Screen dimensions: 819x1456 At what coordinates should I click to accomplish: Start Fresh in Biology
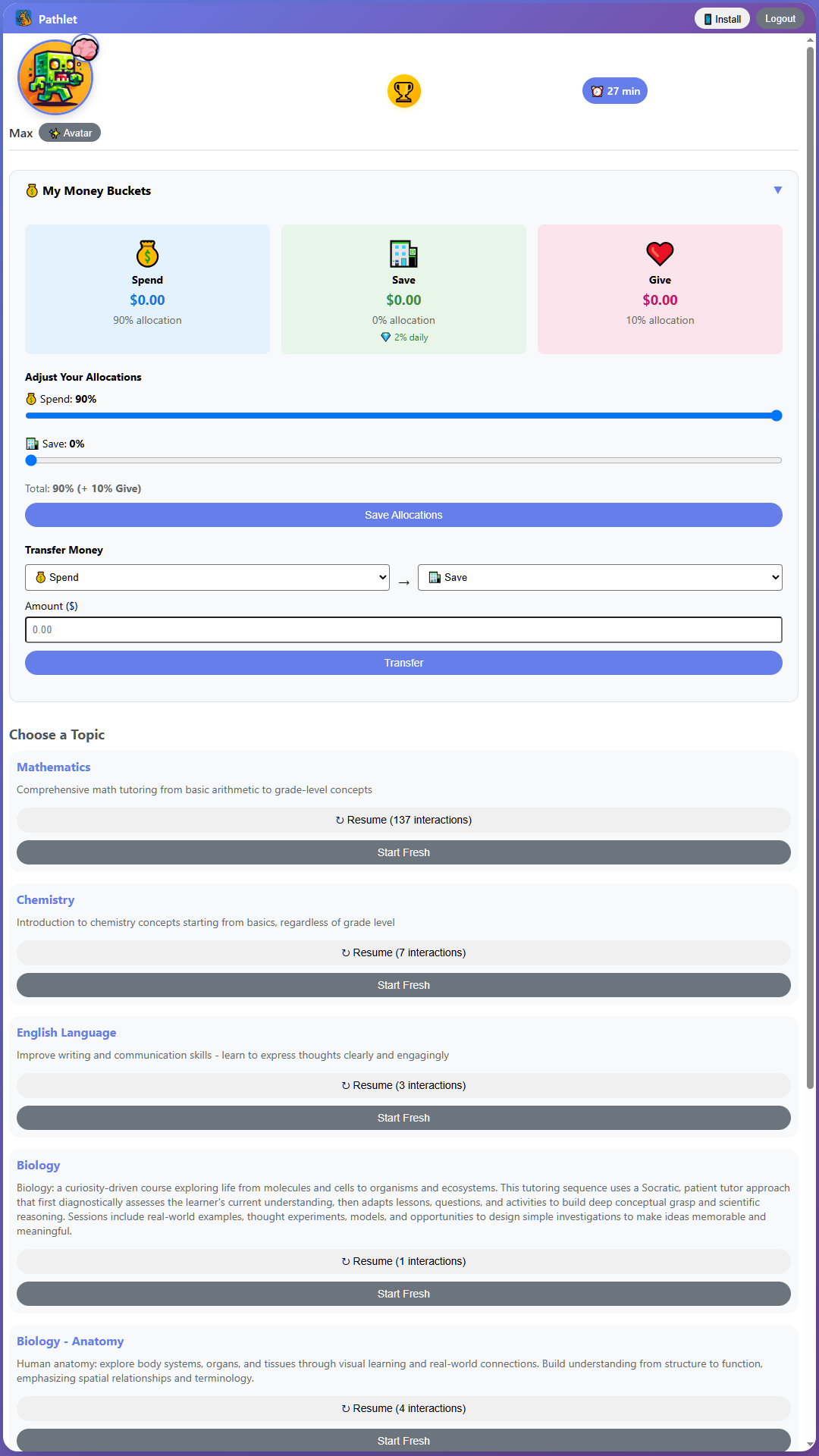403,1294
